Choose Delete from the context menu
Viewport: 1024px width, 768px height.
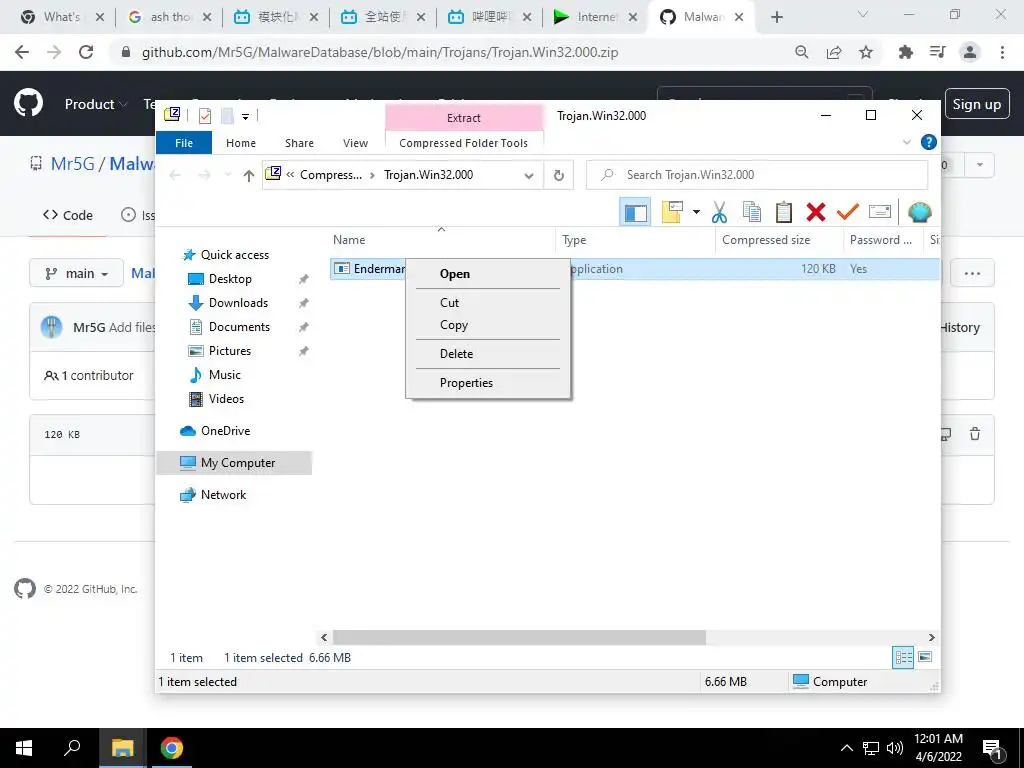[488, 353]
